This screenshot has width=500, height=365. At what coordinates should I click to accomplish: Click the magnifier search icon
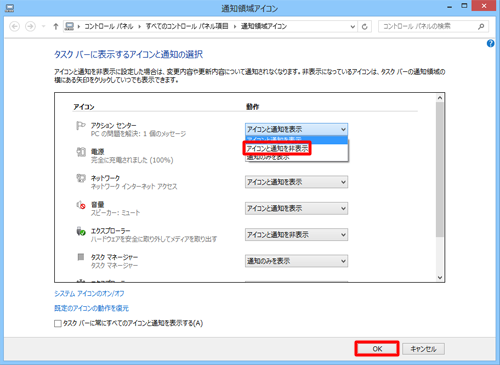coord(481,26)
